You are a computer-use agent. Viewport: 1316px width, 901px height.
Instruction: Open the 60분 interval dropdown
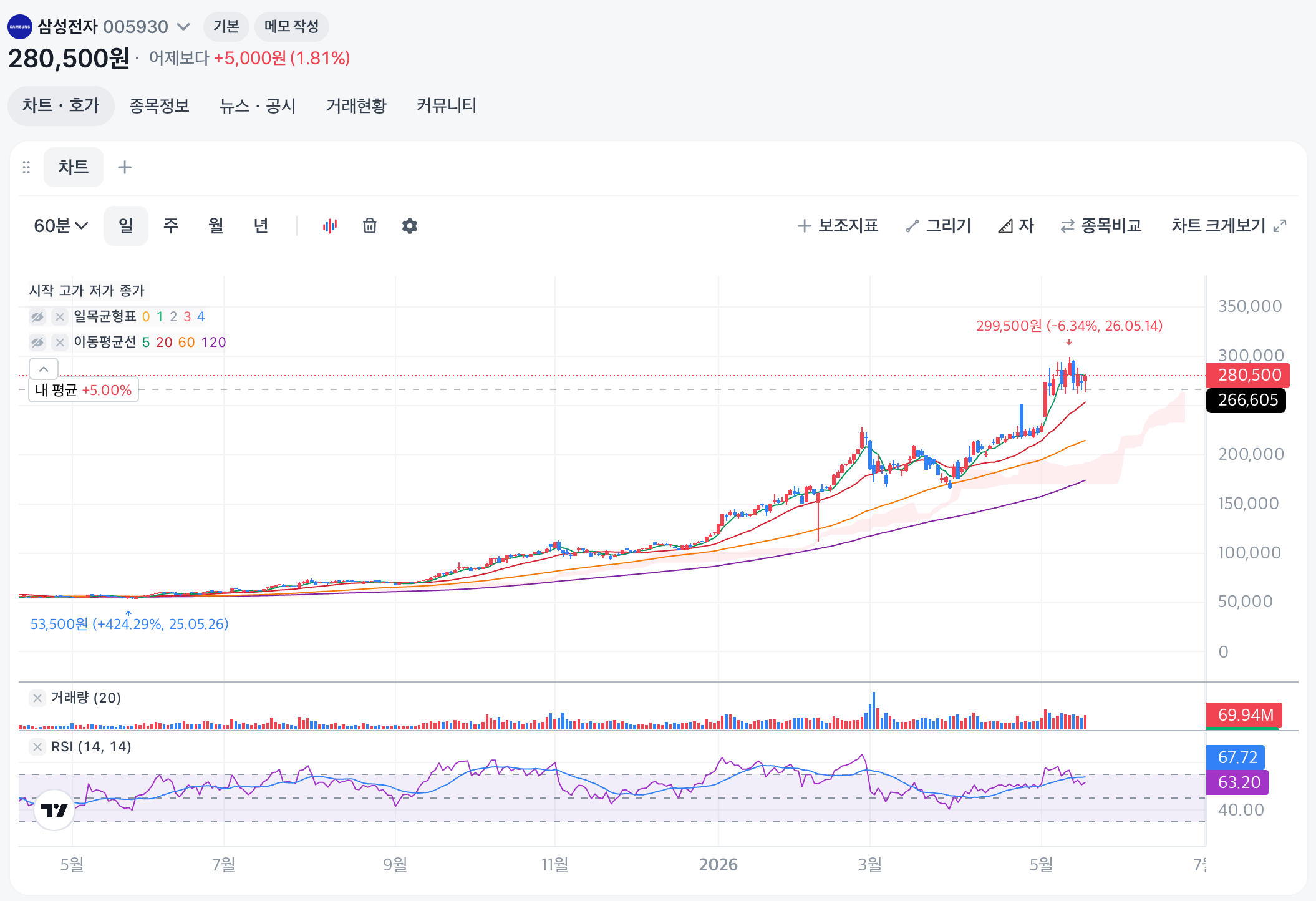[60, 226]
